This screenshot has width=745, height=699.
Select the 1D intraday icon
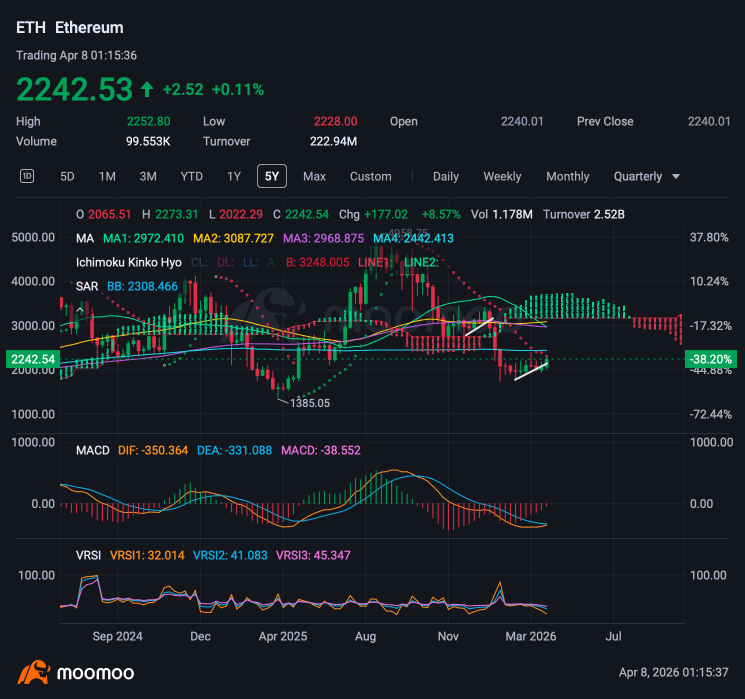(x=27, y=176)
